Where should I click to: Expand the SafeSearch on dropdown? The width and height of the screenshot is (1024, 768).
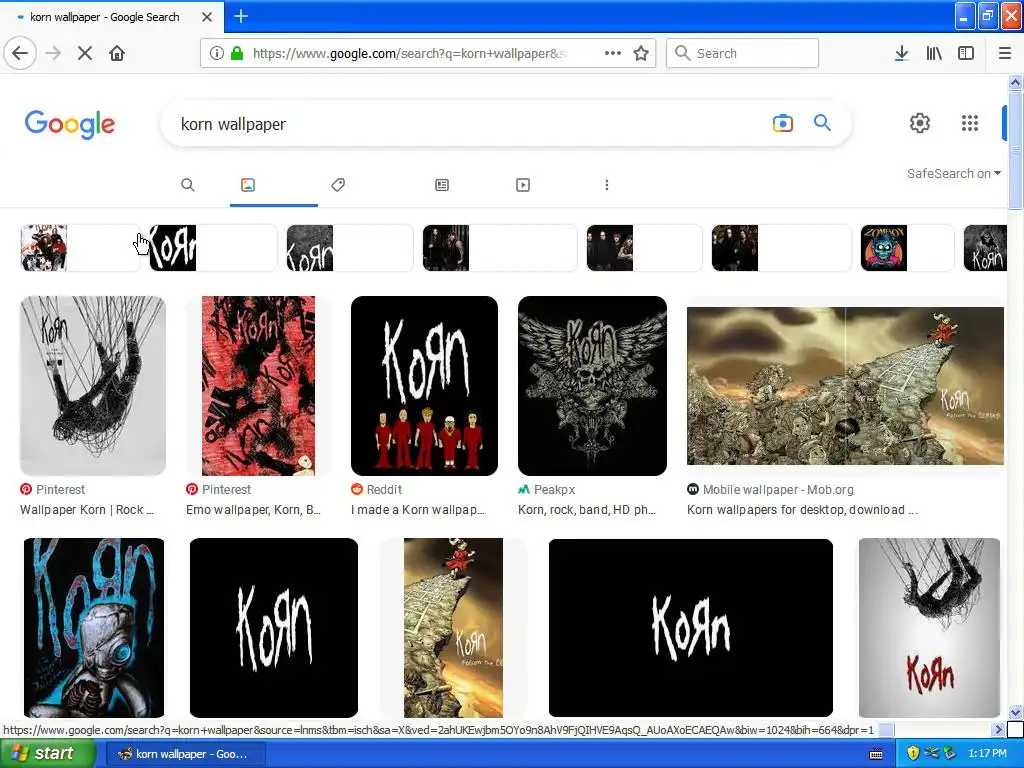click(953, 173)
